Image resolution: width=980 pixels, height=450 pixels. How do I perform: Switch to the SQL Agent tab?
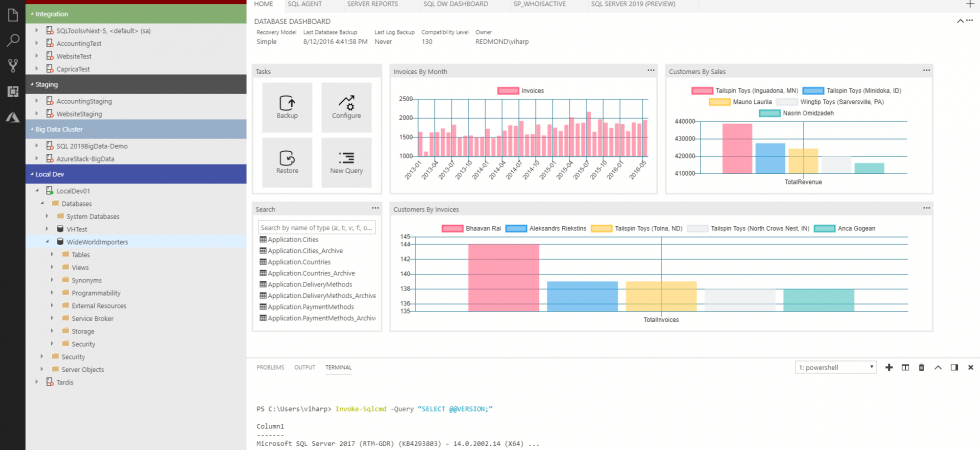[304, 4]
